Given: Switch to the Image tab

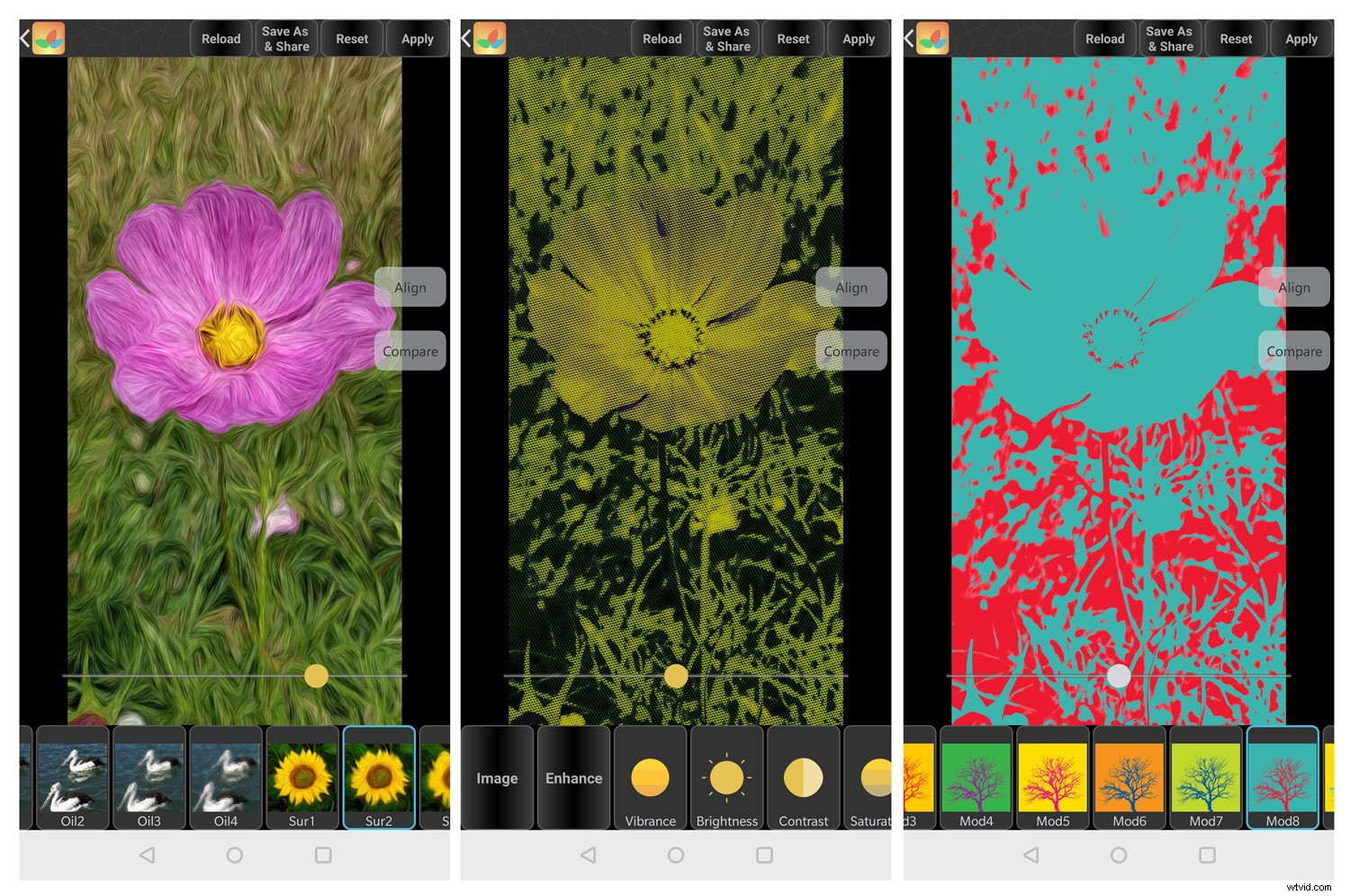Looking at the screenshot, I should [497, 778].
